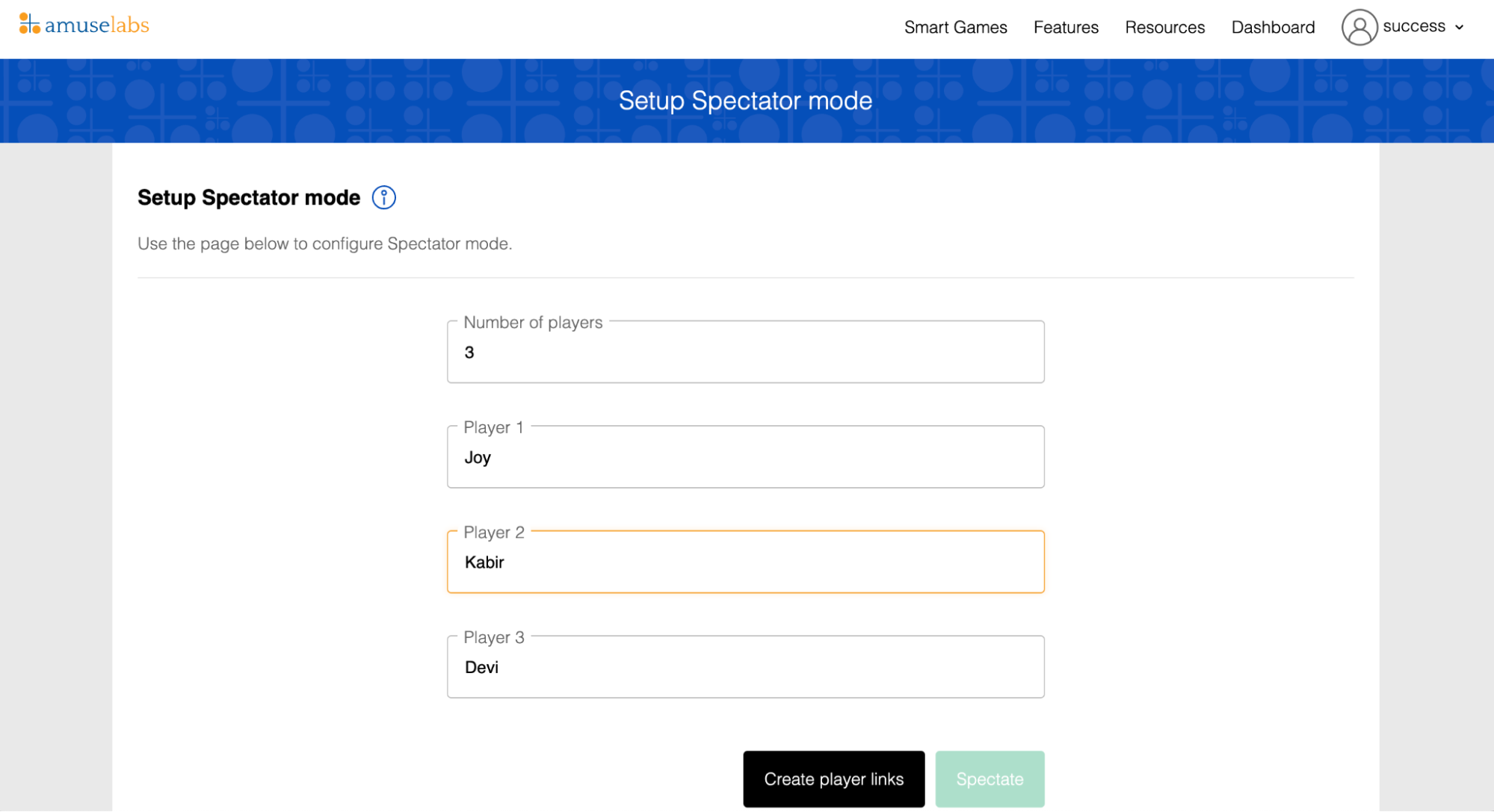This screenshot has width=1494, height=812.
Task: Click the Player 3 field label
Action: [x=494, y=637]
